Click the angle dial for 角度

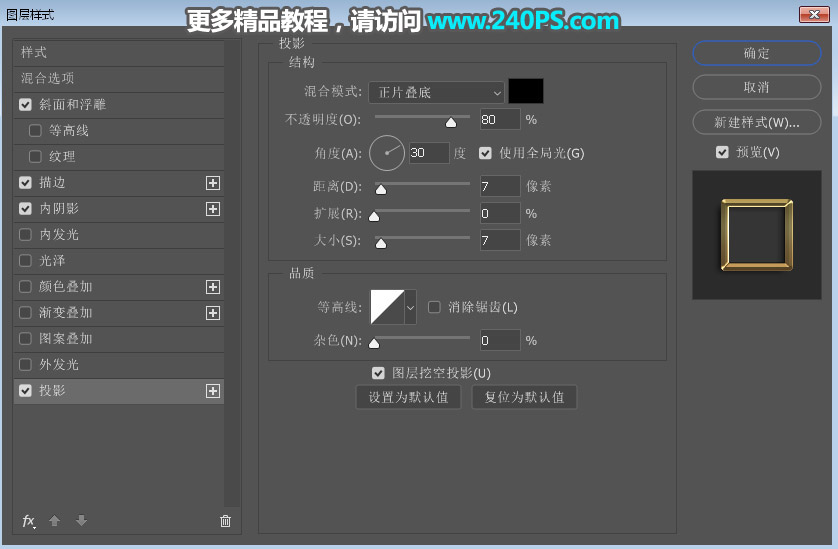pyautogui.click(x=387, y=153)
